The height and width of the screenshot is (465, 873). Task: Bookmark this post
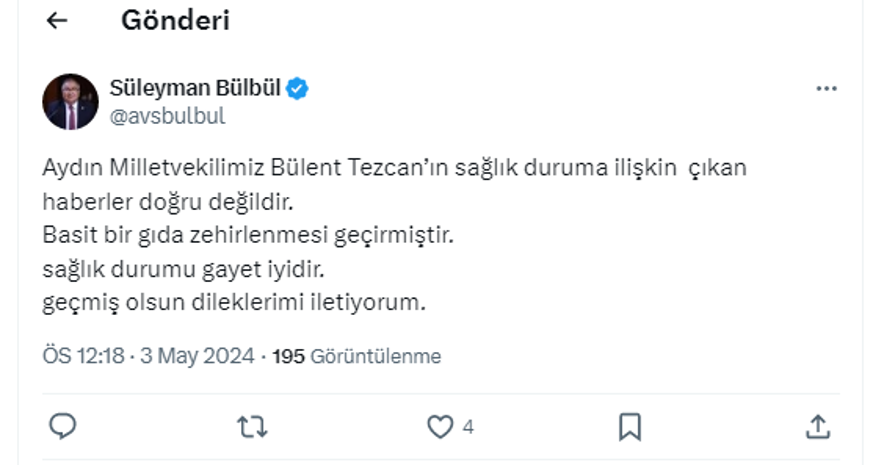tap(629, 427)
